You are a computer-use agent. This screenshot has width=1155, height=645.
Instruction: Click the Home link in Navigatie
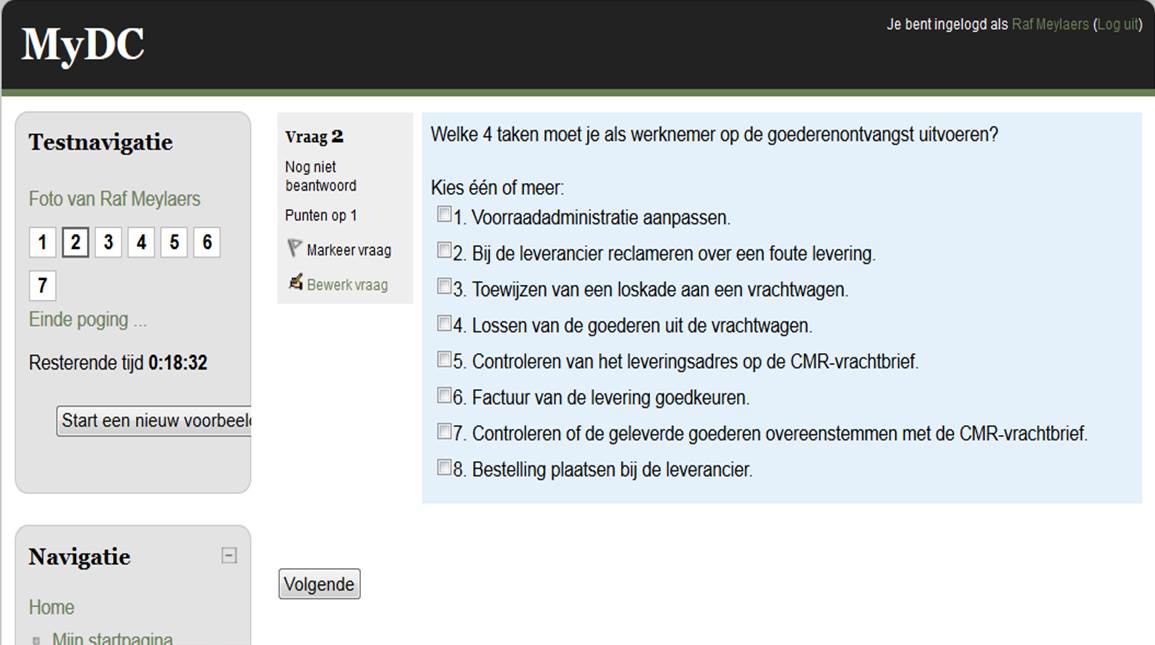[51, 607]
